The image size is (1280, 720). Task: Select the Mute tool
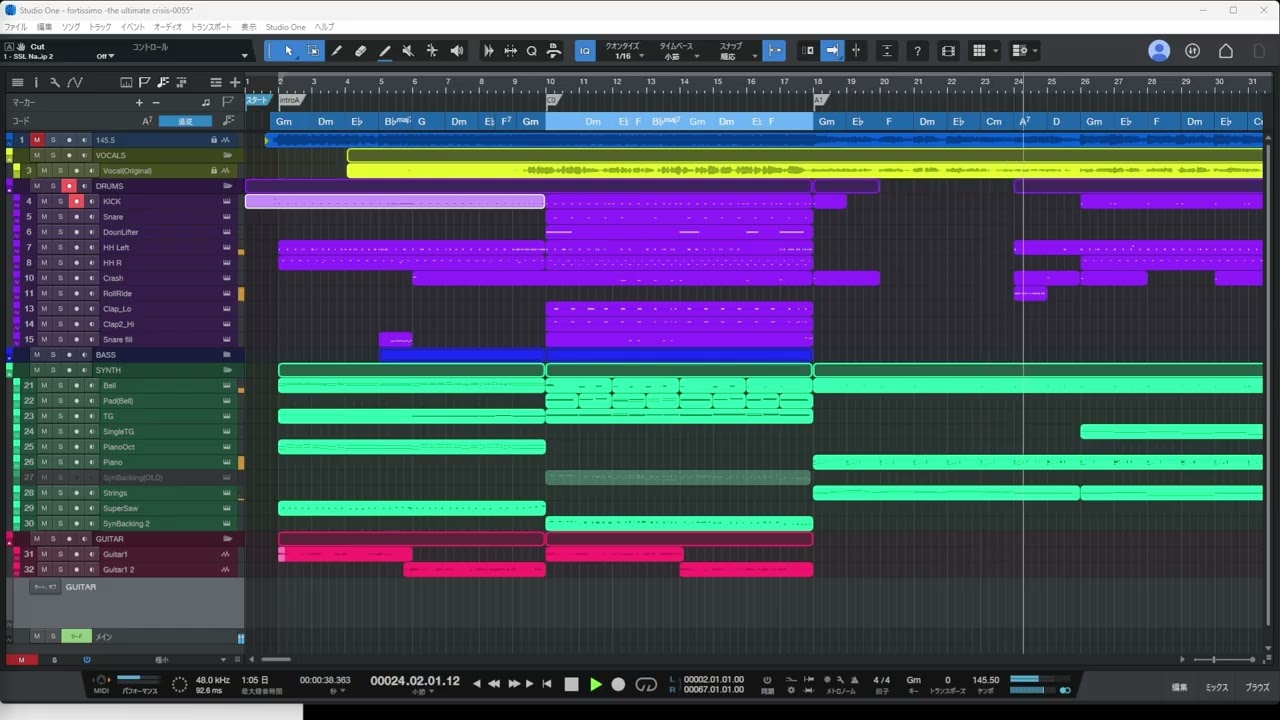408,51
